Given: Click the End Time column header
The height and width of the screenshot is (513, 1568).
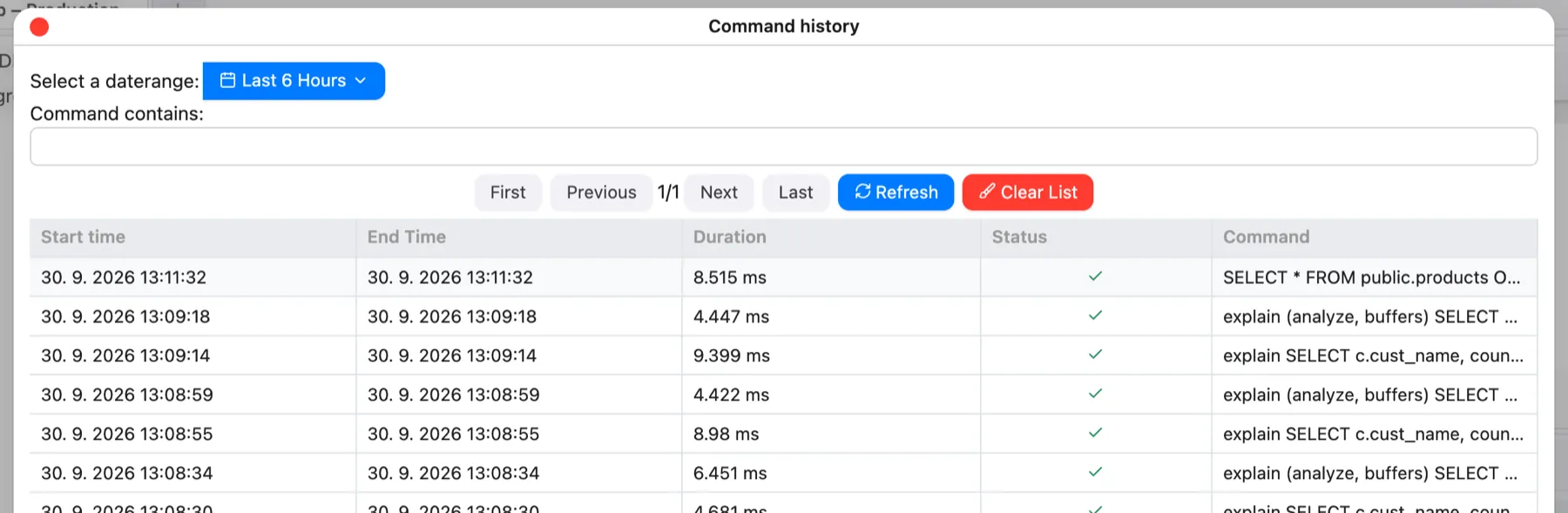Looking at the screenshot, I should click(518, 238).
